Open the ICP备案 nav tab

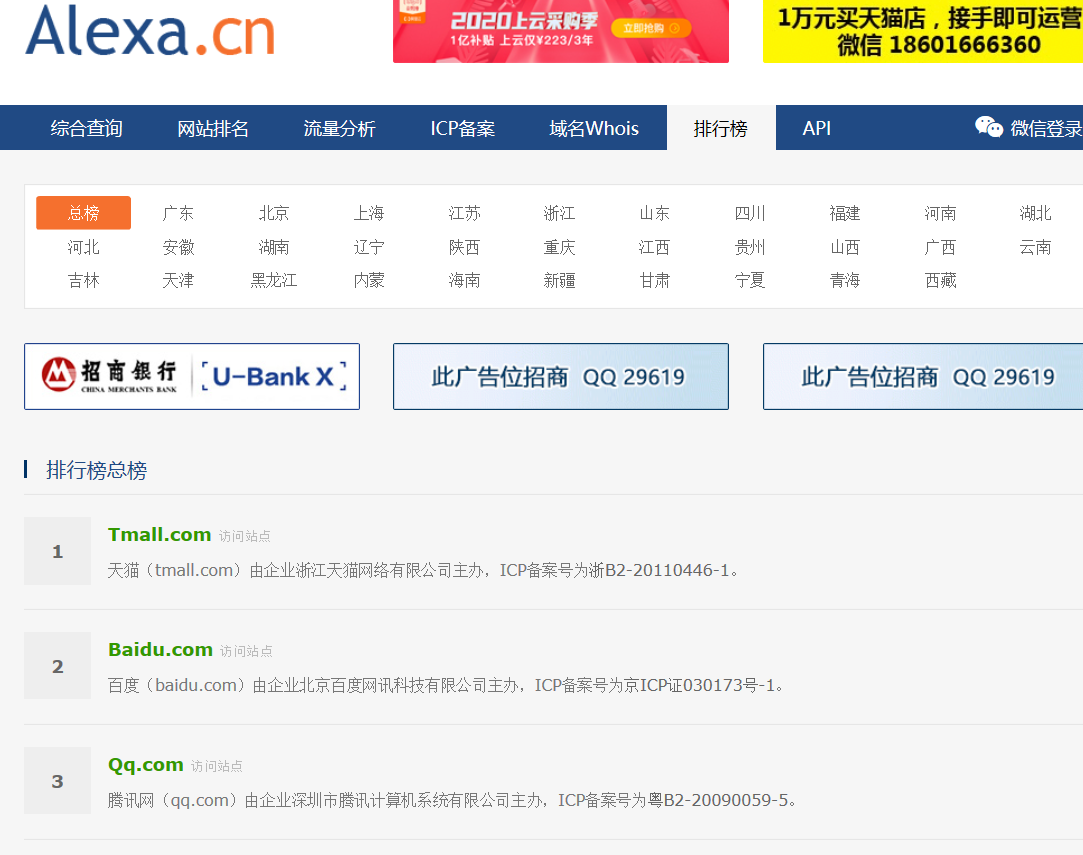463,128
